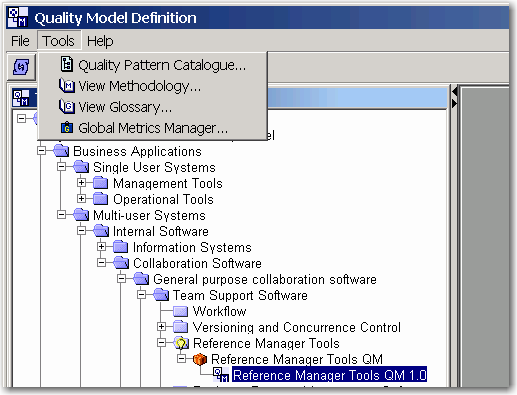Expand Versioning and Concurrence Control node
517x395 pixels.
point(161,327)
